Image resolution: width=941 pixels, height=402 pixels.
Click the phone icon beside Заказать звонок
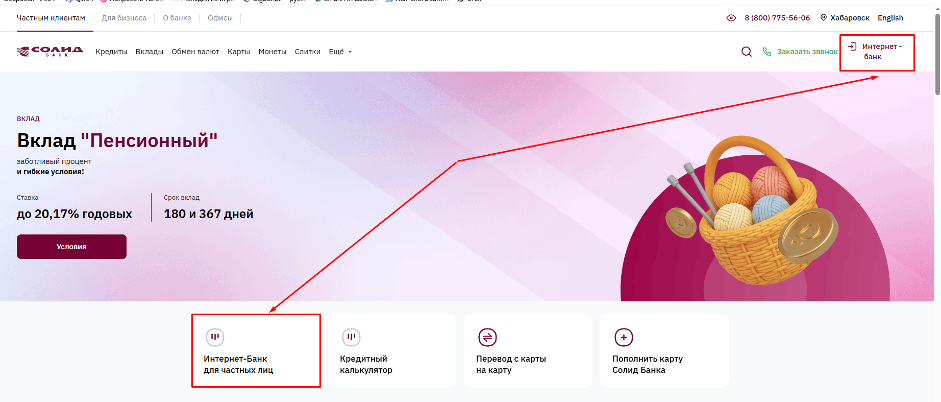767,51
